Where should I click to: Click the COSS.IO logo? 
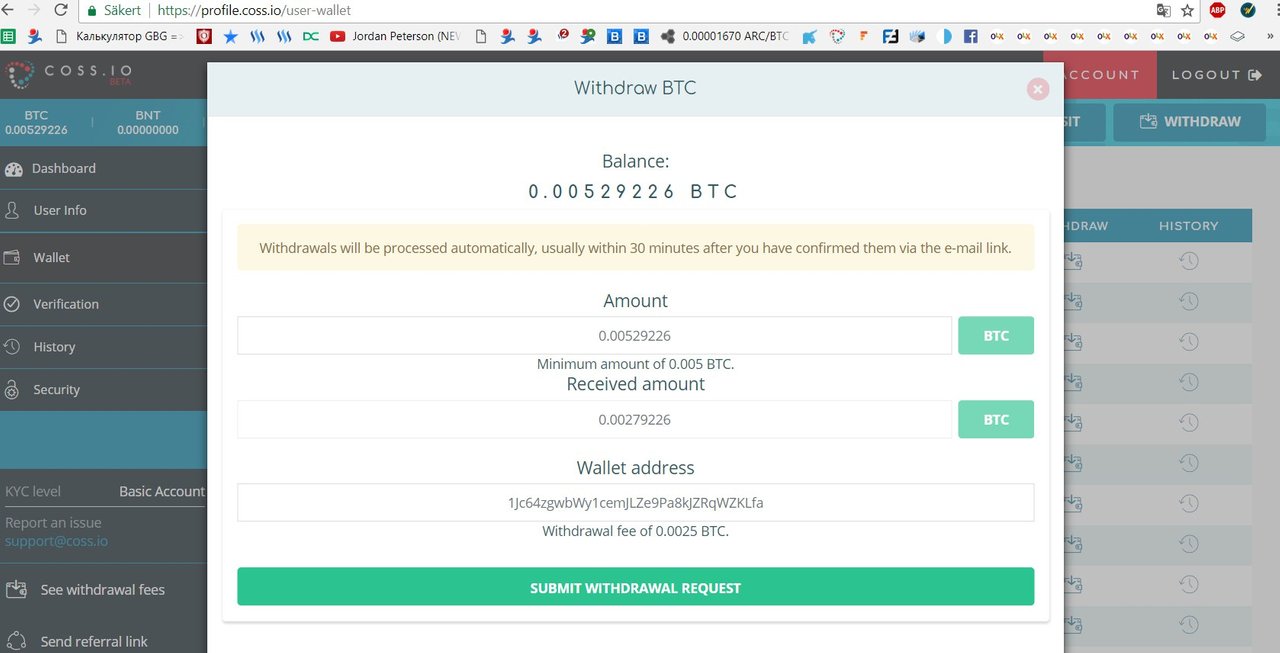point(68,74)
